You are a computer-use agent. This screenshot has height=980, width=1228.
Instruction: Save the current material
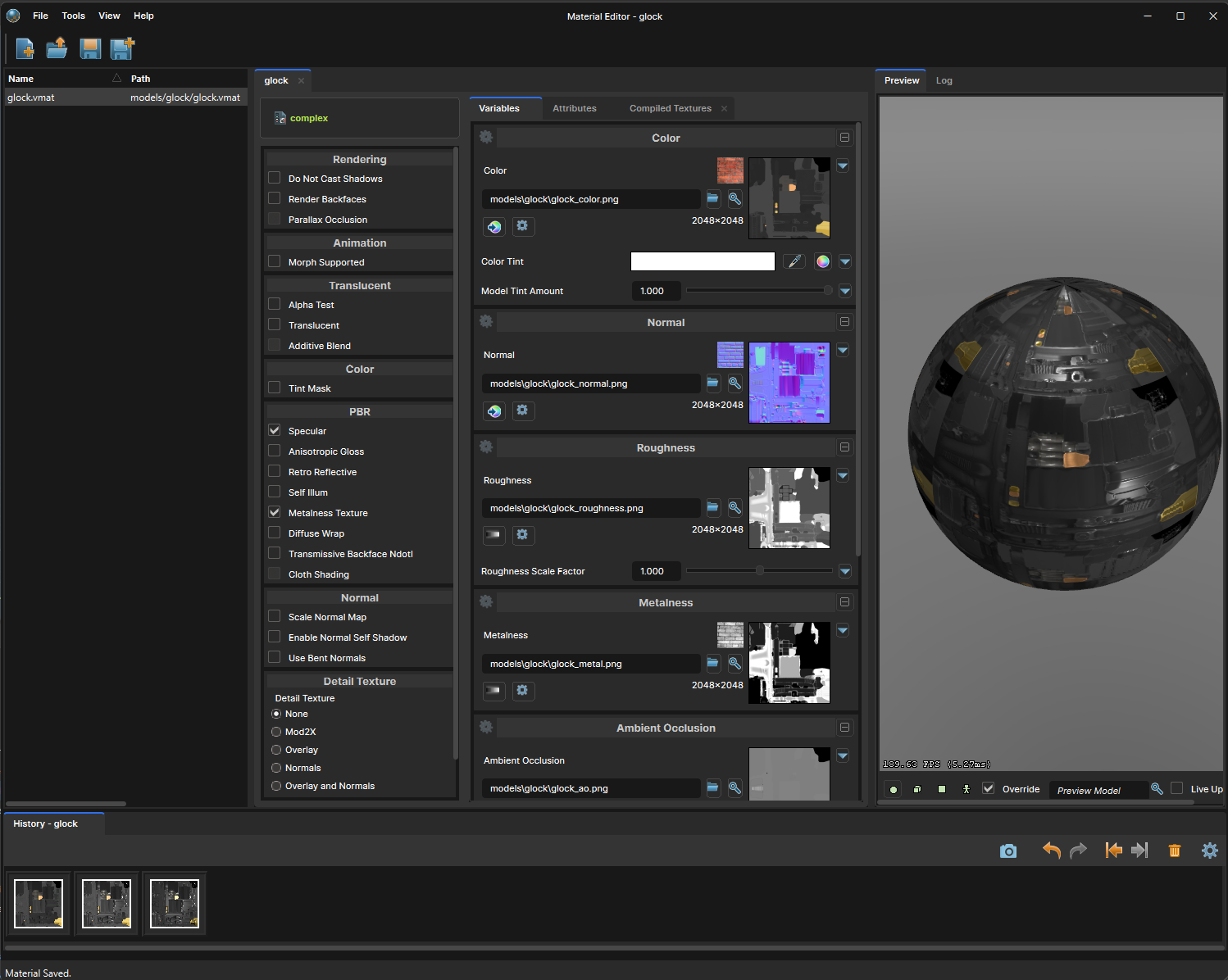pos(90,48)
